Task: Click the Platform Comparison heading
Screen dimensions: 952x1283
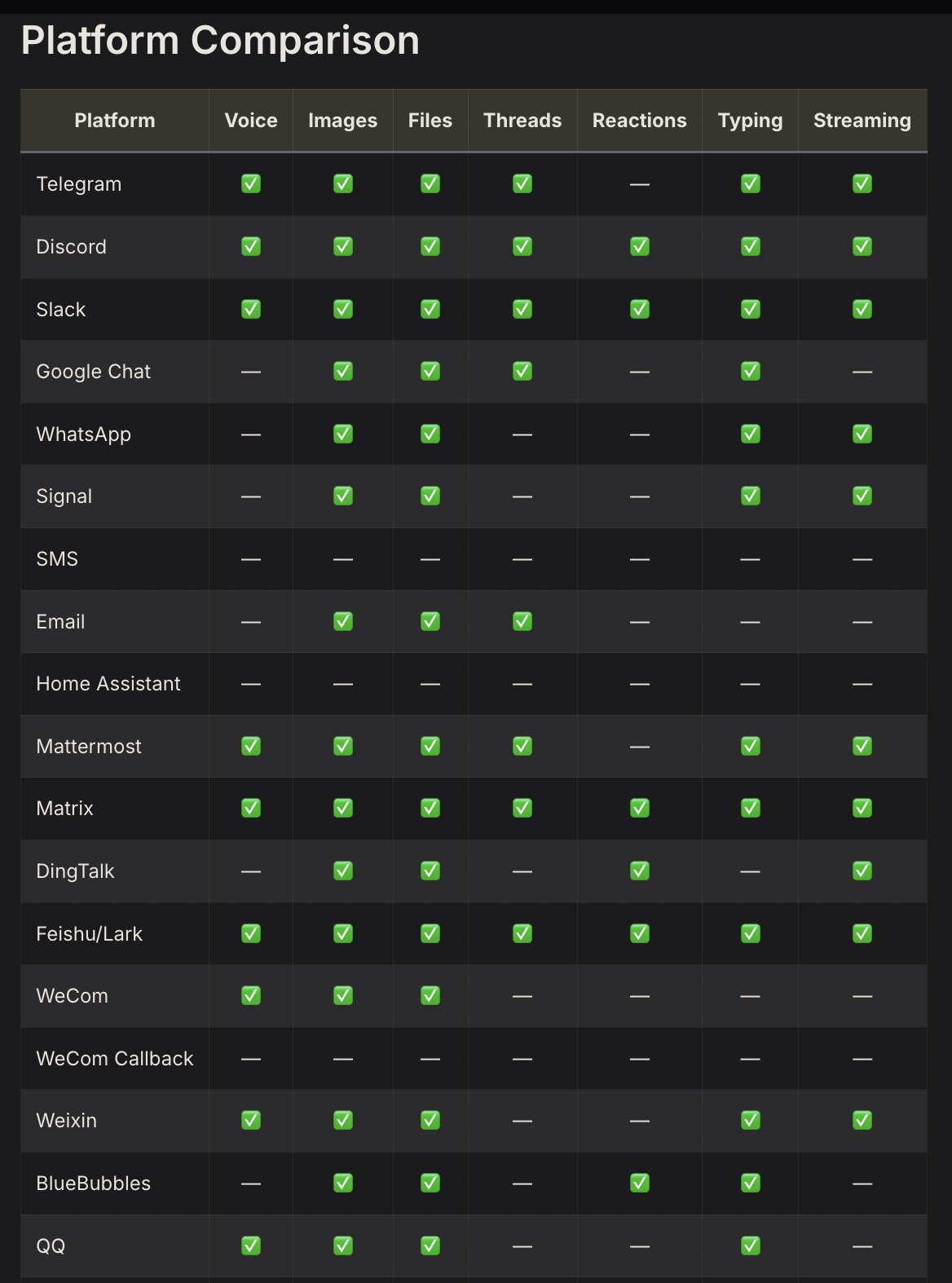Action: point(220,41)
